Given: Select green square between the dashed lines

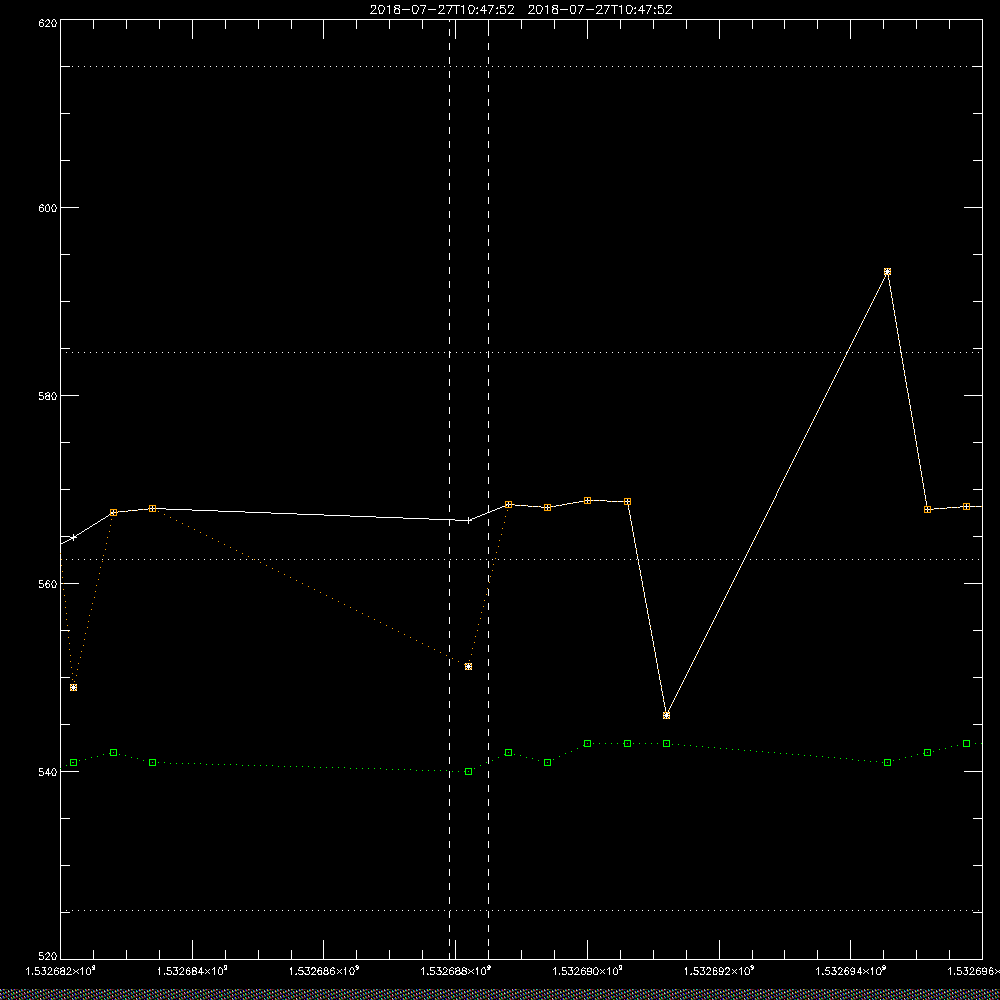Looking at the screenshot, I should 469,772.
